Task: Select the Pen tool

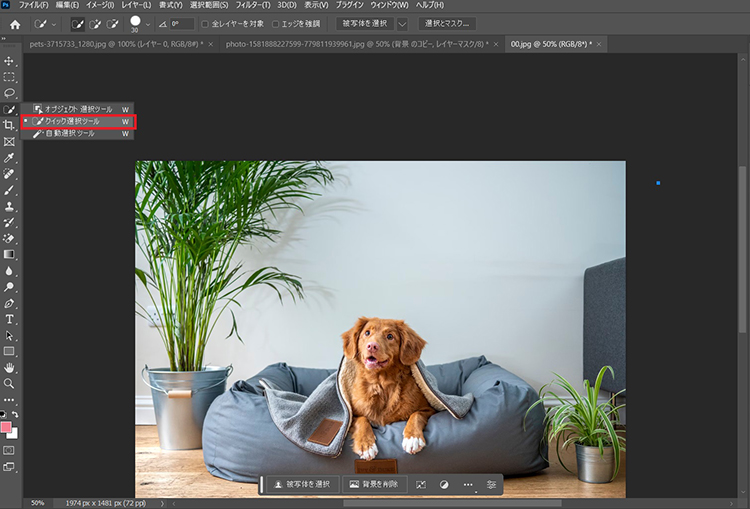Action: point(9,303)
